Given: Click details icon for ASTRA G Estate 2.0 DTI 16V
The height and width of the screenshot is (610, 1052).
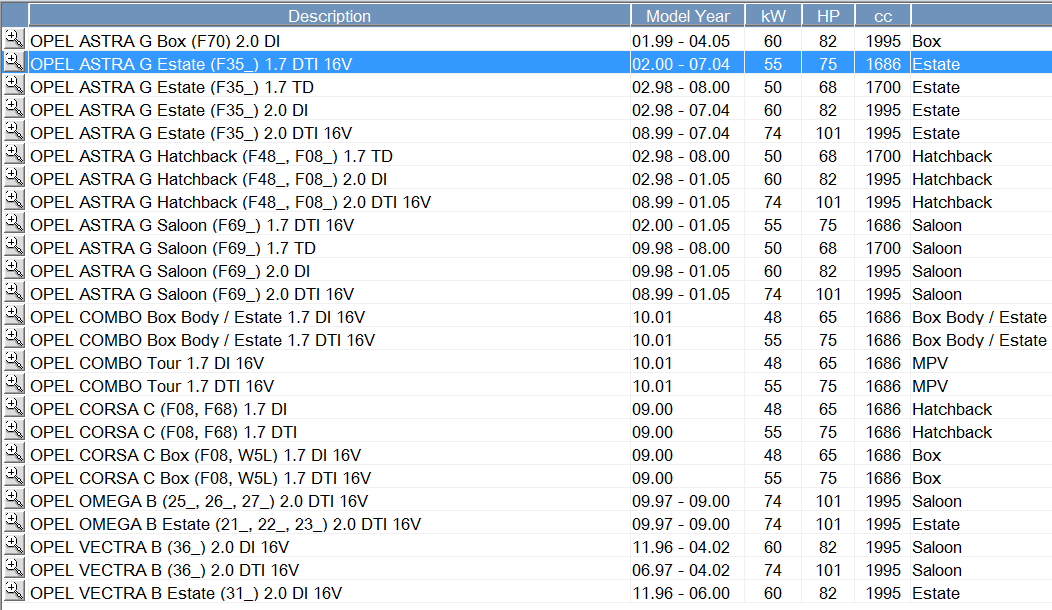Looking at the screenshot, I should coord(14,131).
